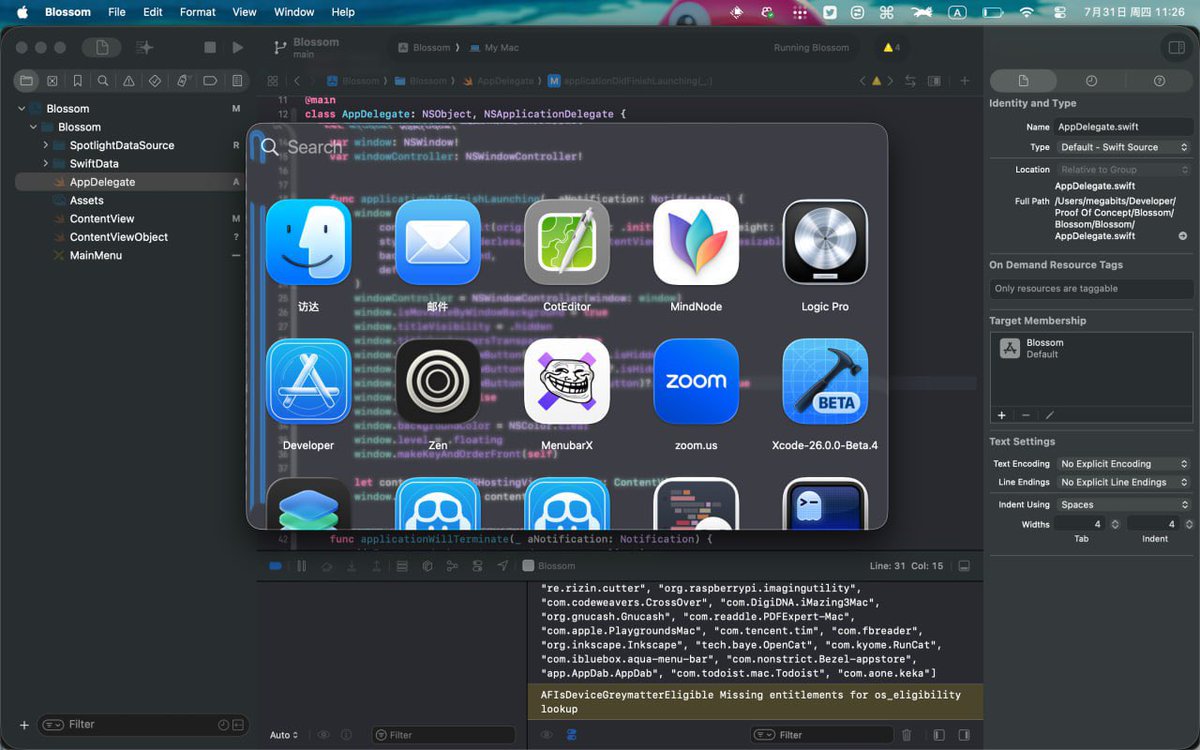Open the Test navigator diamond icon
The image size is (1200, 750).
tap(155, 81)
